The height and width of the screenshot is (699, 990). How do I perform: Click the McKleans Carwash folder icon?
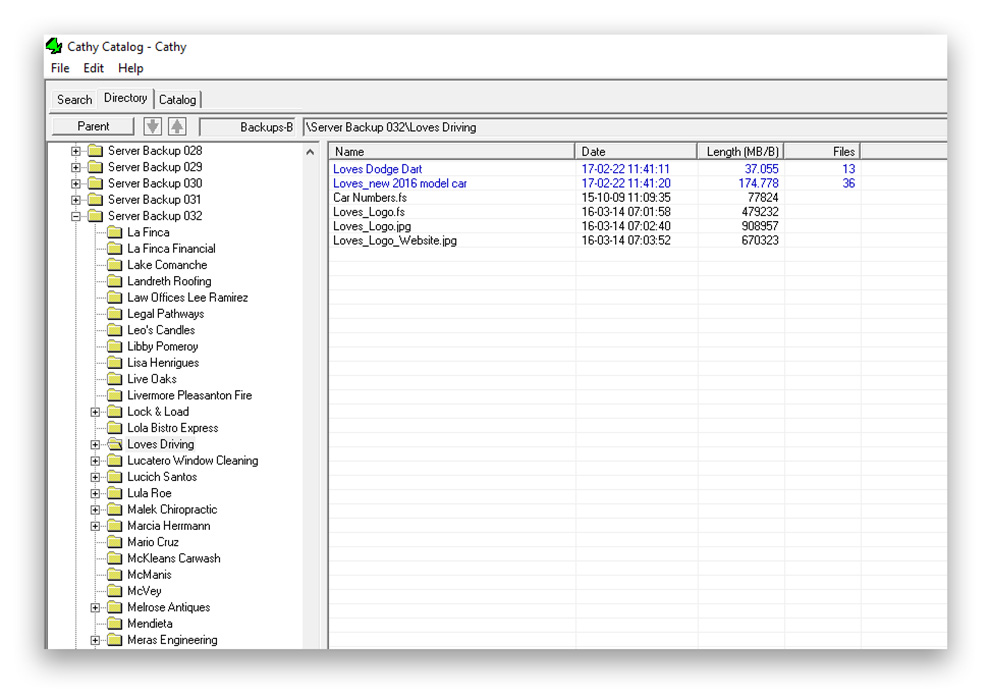114,558
